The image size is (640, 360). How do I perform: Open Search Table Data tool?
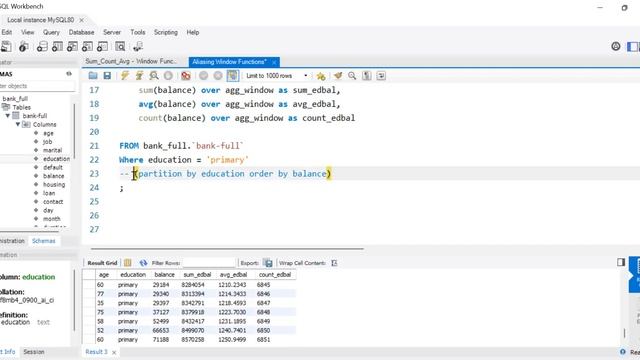120,47
